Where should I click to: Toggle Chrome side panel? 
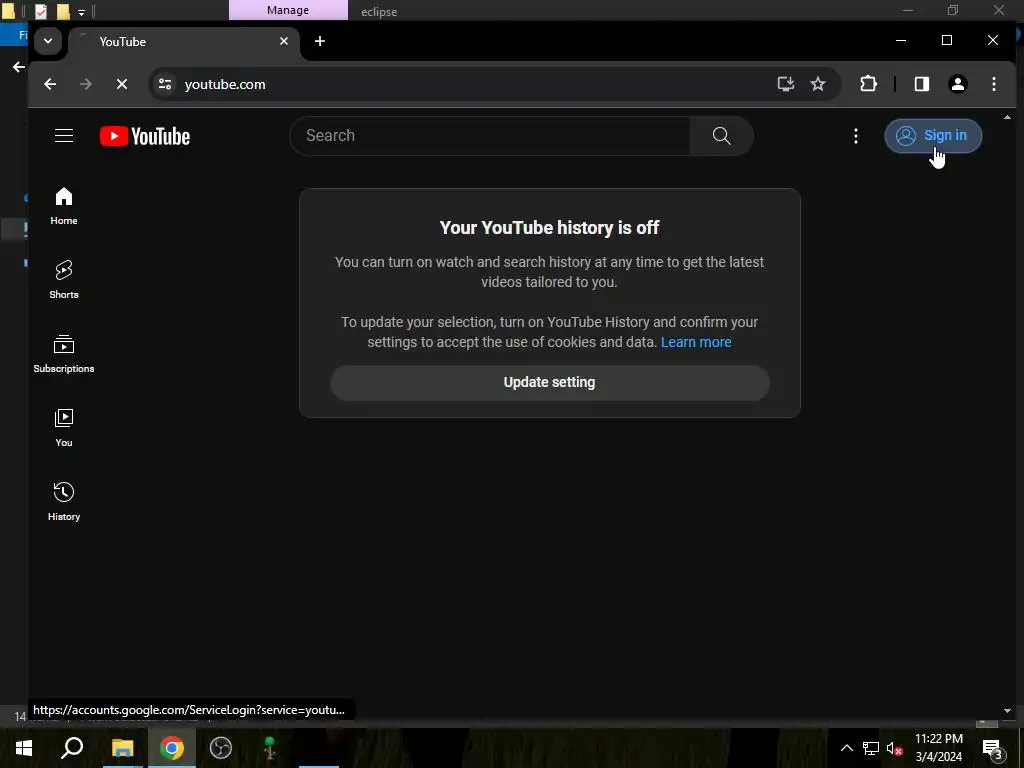pyautogui.click(x=921, y=84)
